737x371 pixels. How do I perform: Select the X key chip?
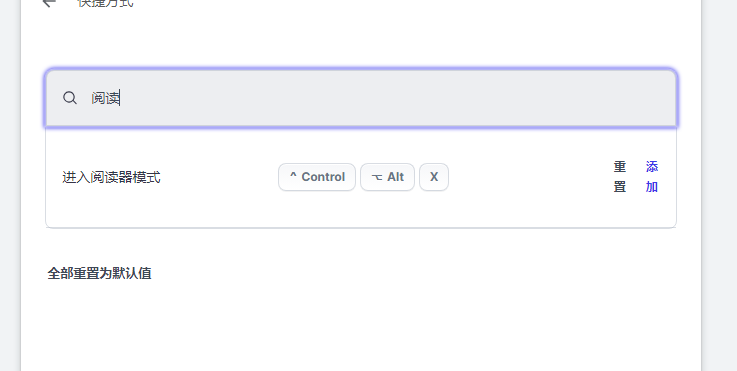pyautogui.click(x=434, y=177)
